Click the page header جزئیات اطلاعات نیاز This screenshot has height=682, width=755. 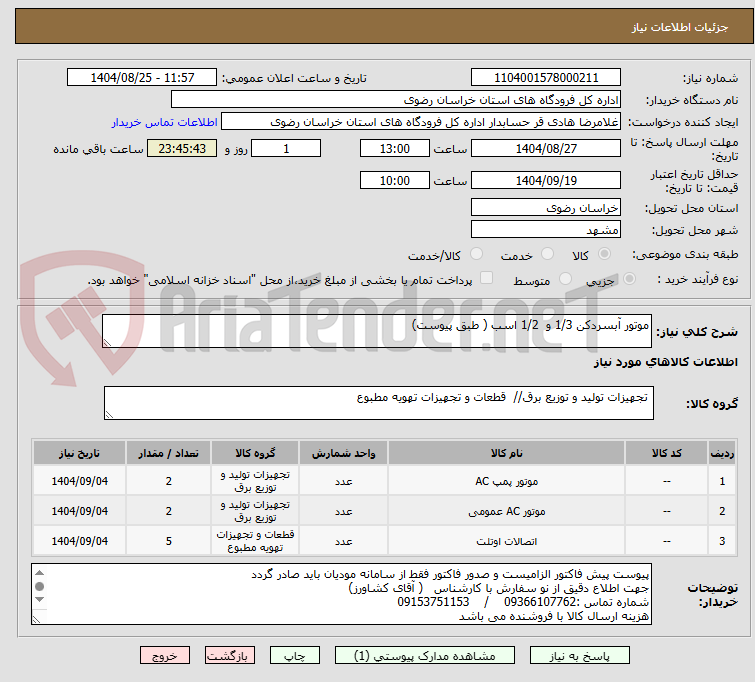[x=680, y=27]
